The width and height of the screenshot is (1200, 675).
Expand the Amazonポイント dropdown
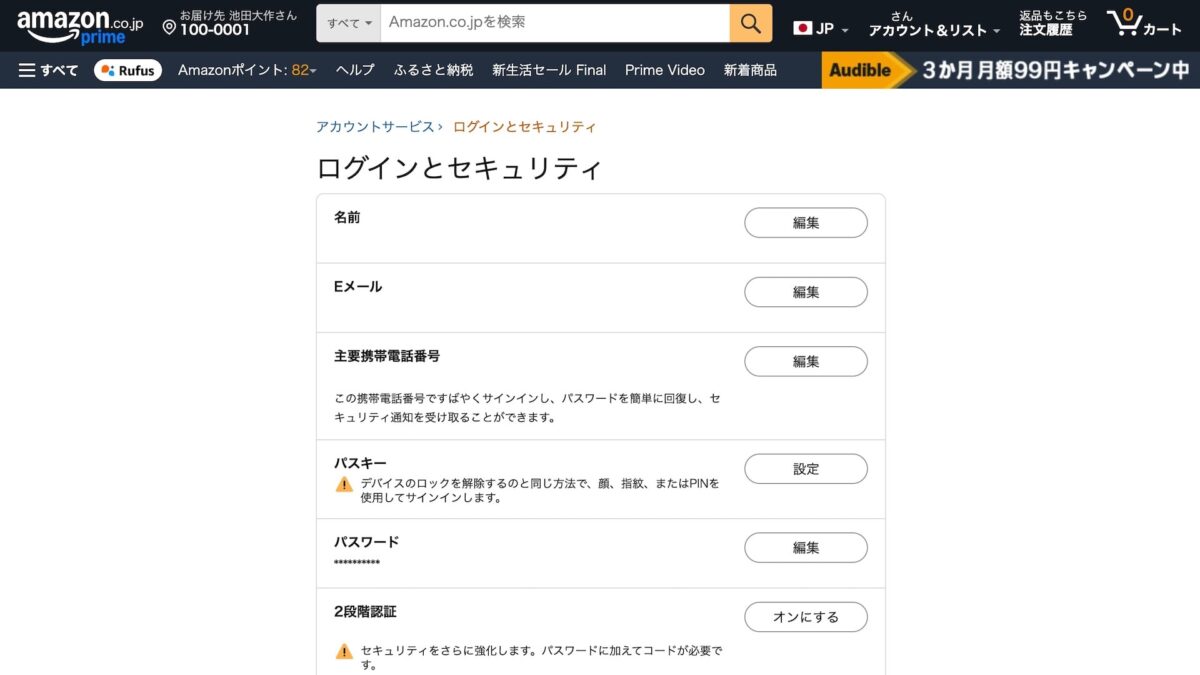point(246,70)
